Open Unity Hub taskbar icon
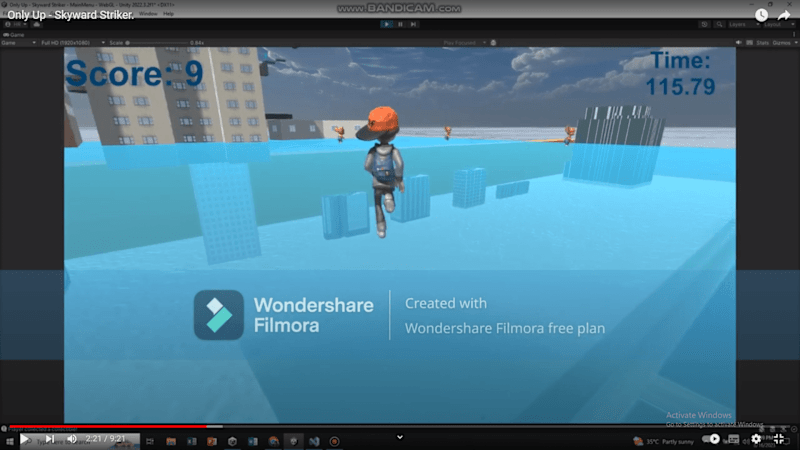The image size is (800, 450). (232, 441)
